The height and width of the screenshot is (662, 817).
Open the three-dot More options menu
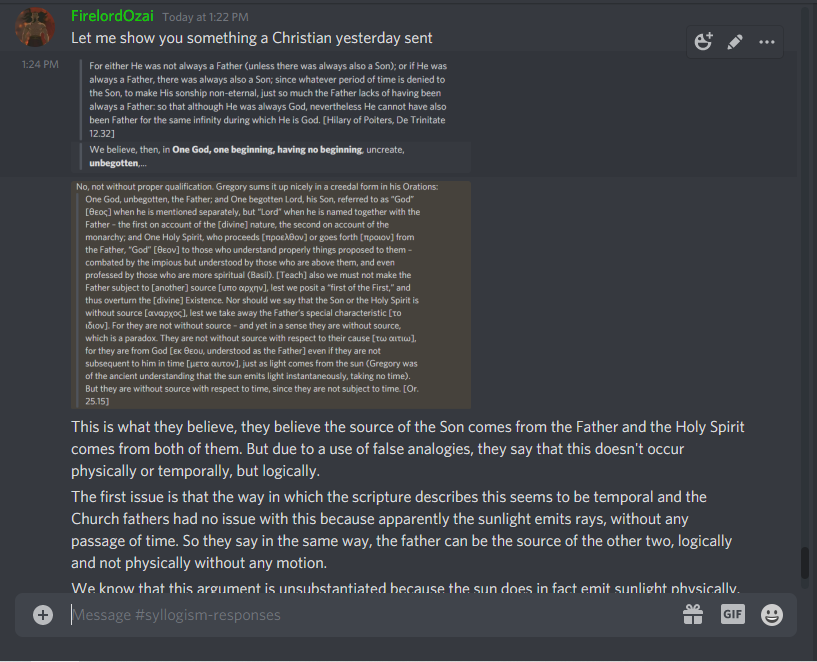point(766,42)
